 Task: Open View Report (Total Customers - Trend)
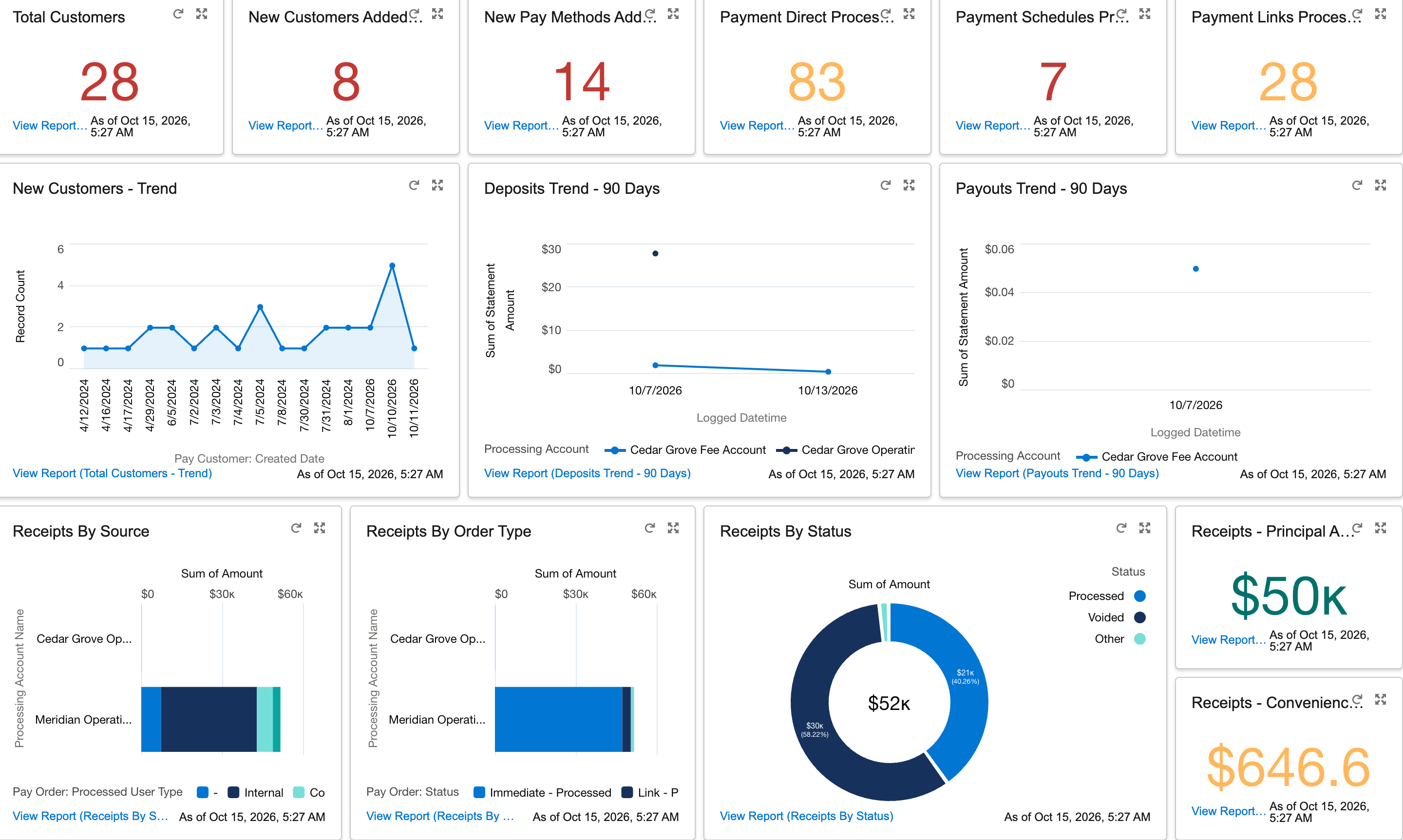tap(112, 473)
